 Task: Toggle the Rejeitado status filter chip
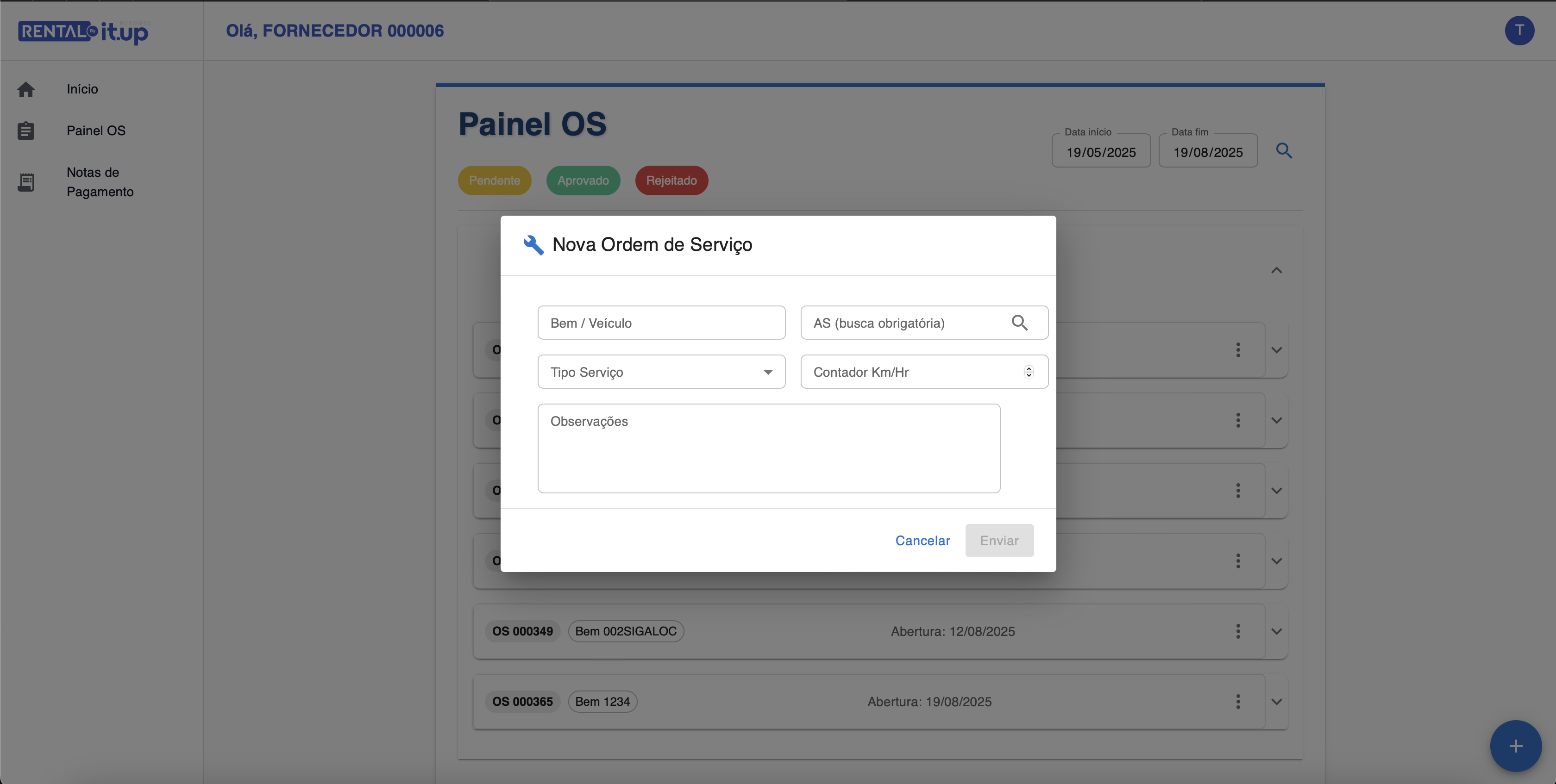pyautogui.click(x=671, y=180)
